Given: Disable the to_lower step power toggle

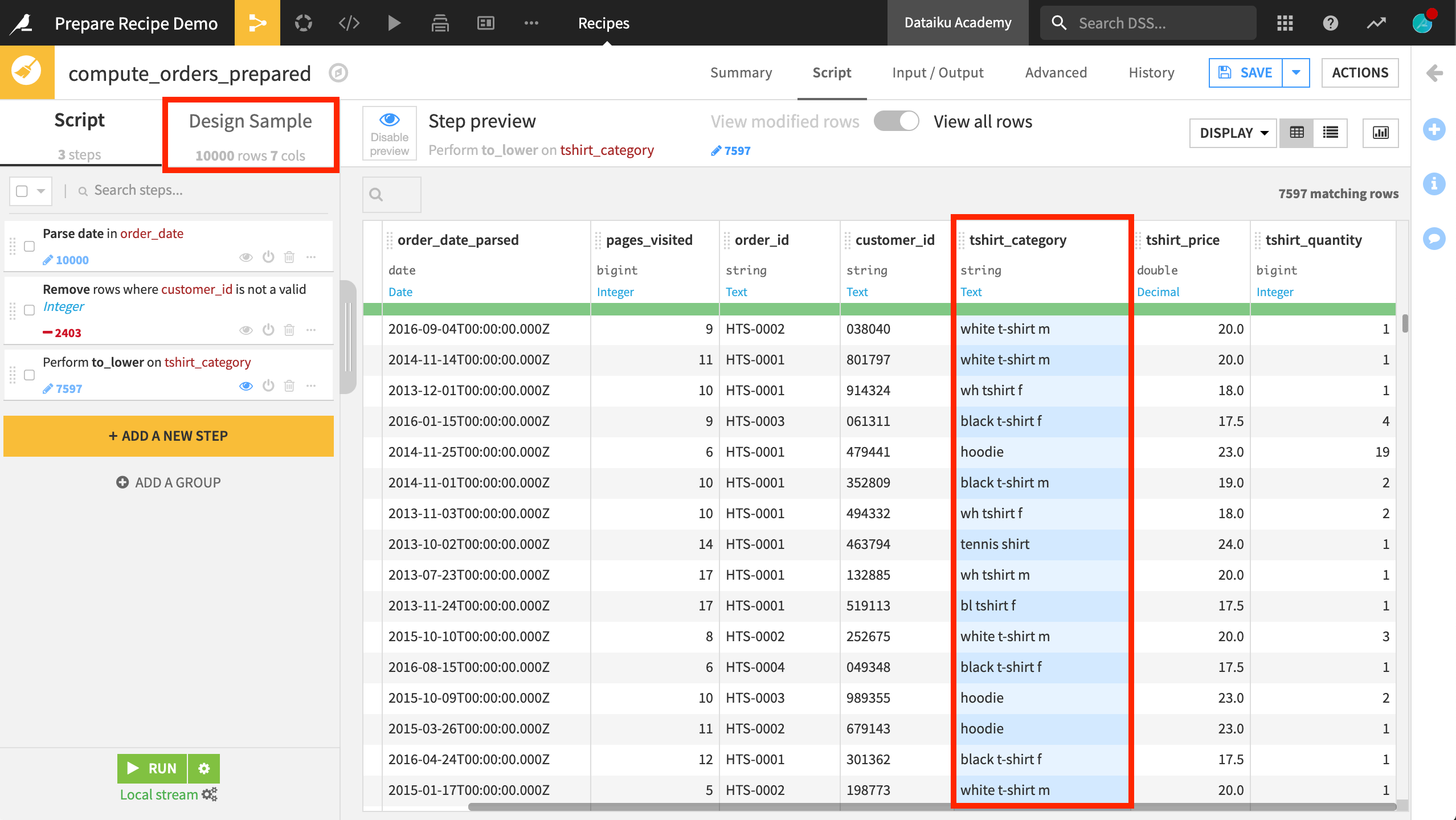Looking at the screenshot, I should (x=268, y=386).
